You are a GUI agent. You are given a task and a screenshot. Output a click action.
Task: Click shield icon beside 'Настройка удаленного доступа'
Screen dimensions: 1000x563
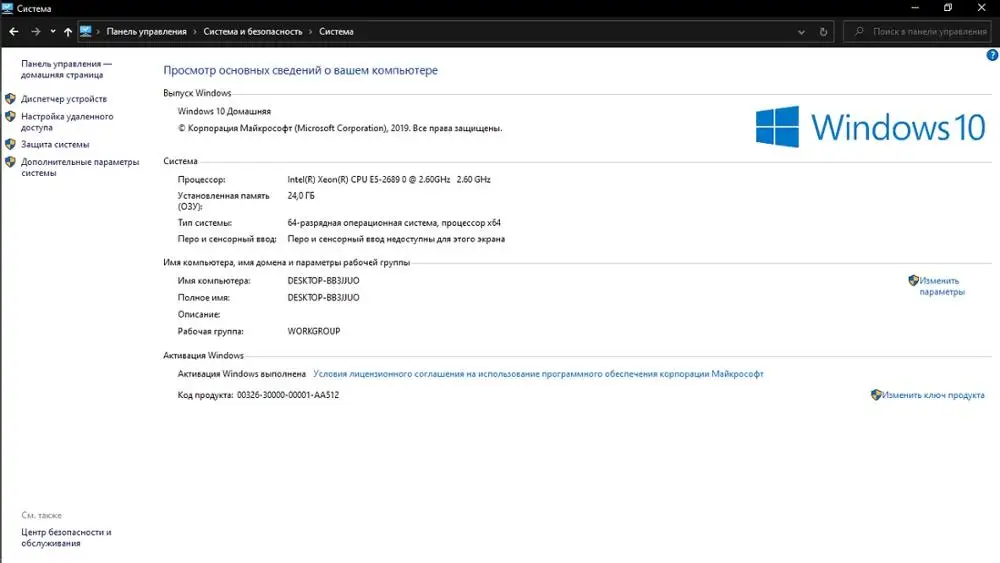pos(10,117)
